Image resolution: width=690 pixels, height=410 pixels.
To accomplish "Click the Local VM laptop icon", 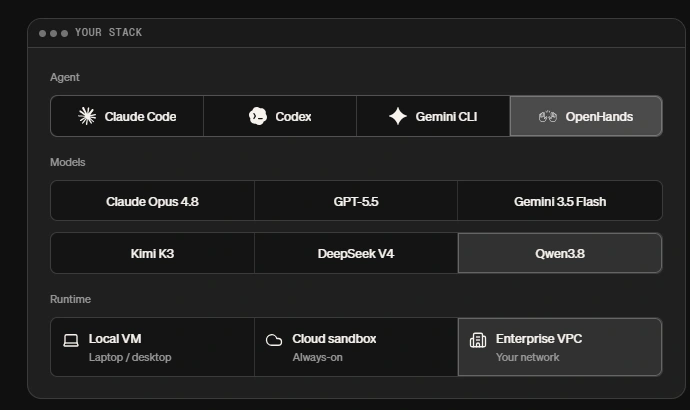I will click(71, 340).
